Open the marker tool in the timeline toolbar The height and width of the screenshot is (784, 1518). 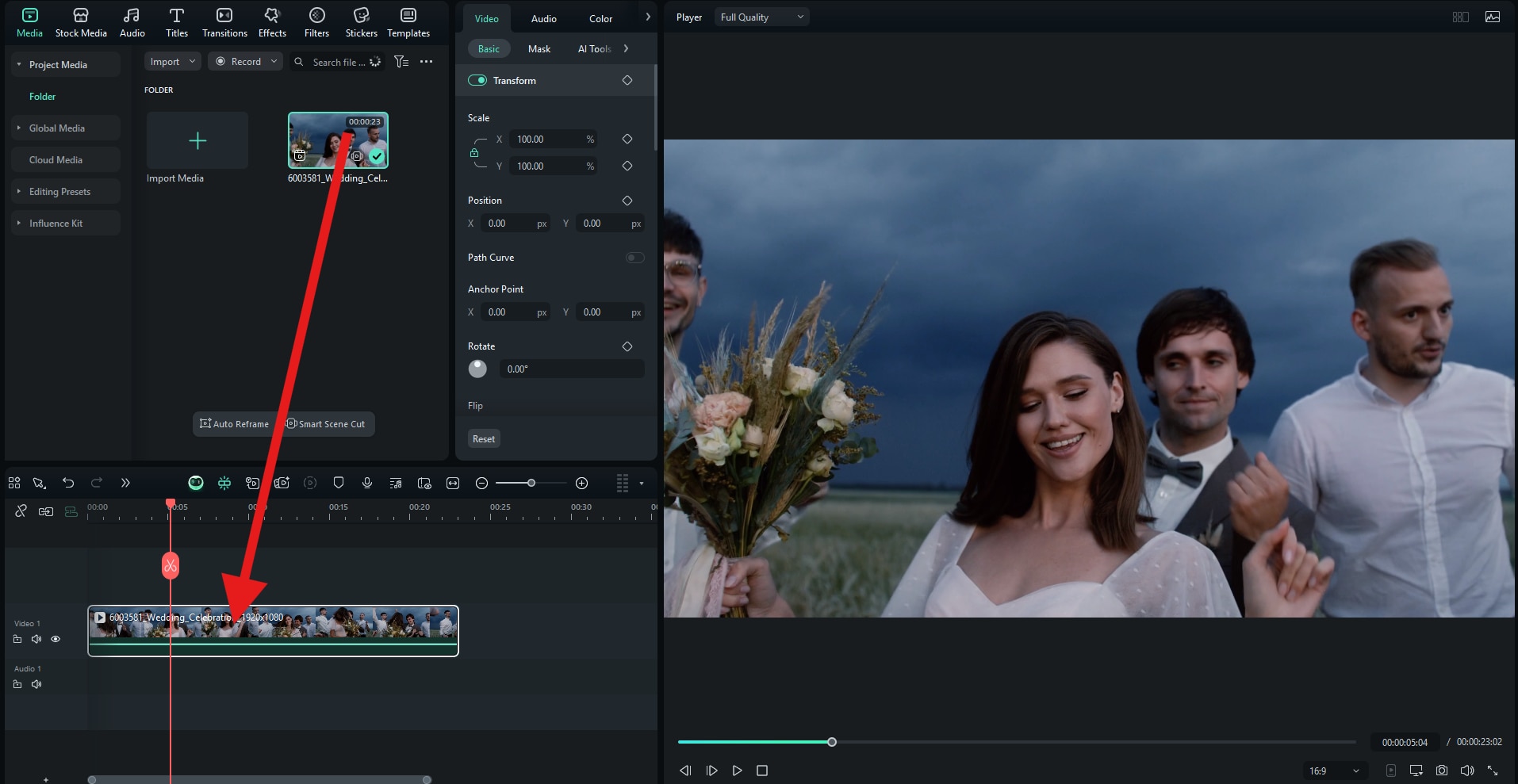339,483
